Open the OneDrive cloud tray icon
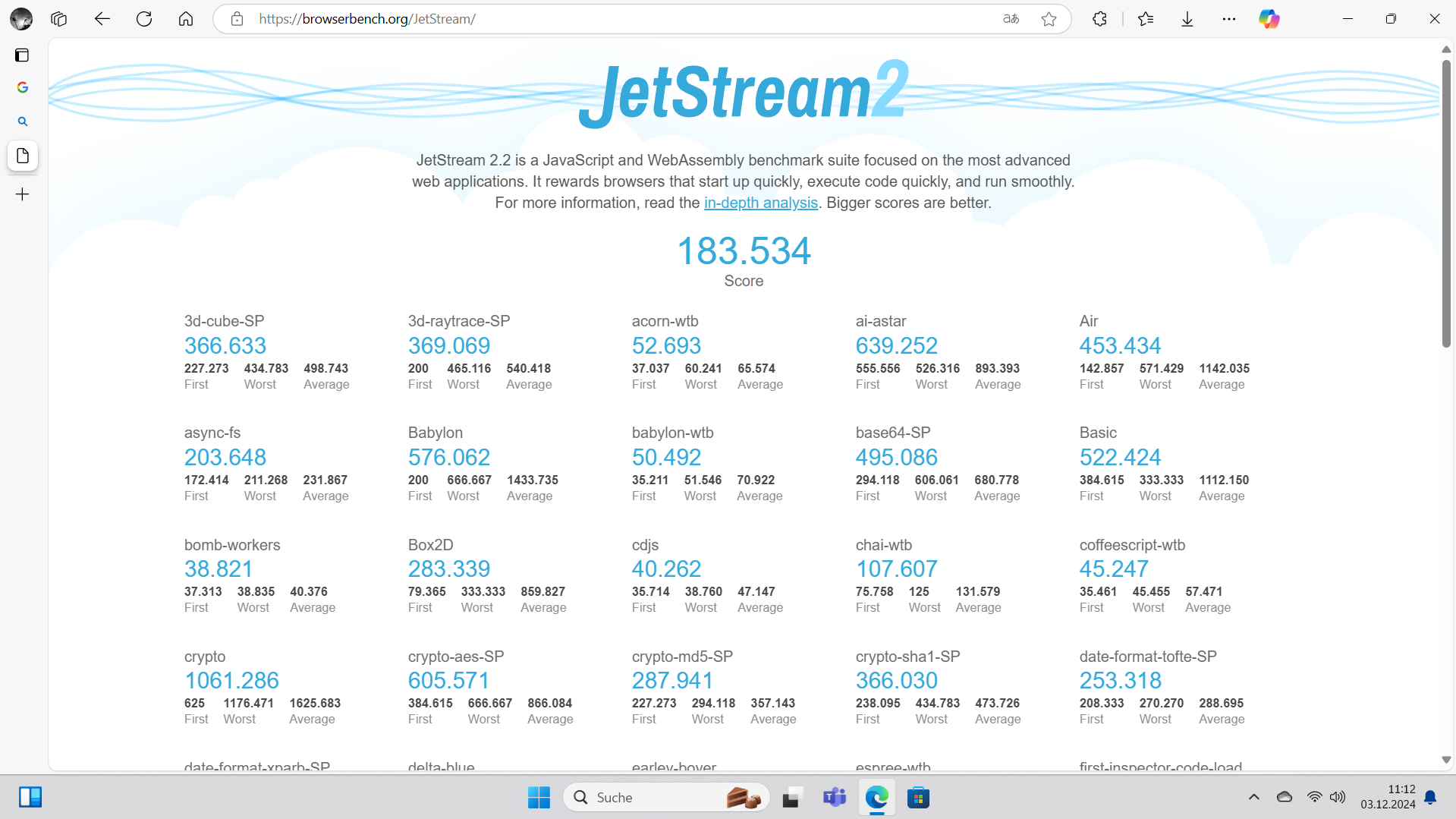Screen dimensions: 1456x819 [x=1285, y=797]
